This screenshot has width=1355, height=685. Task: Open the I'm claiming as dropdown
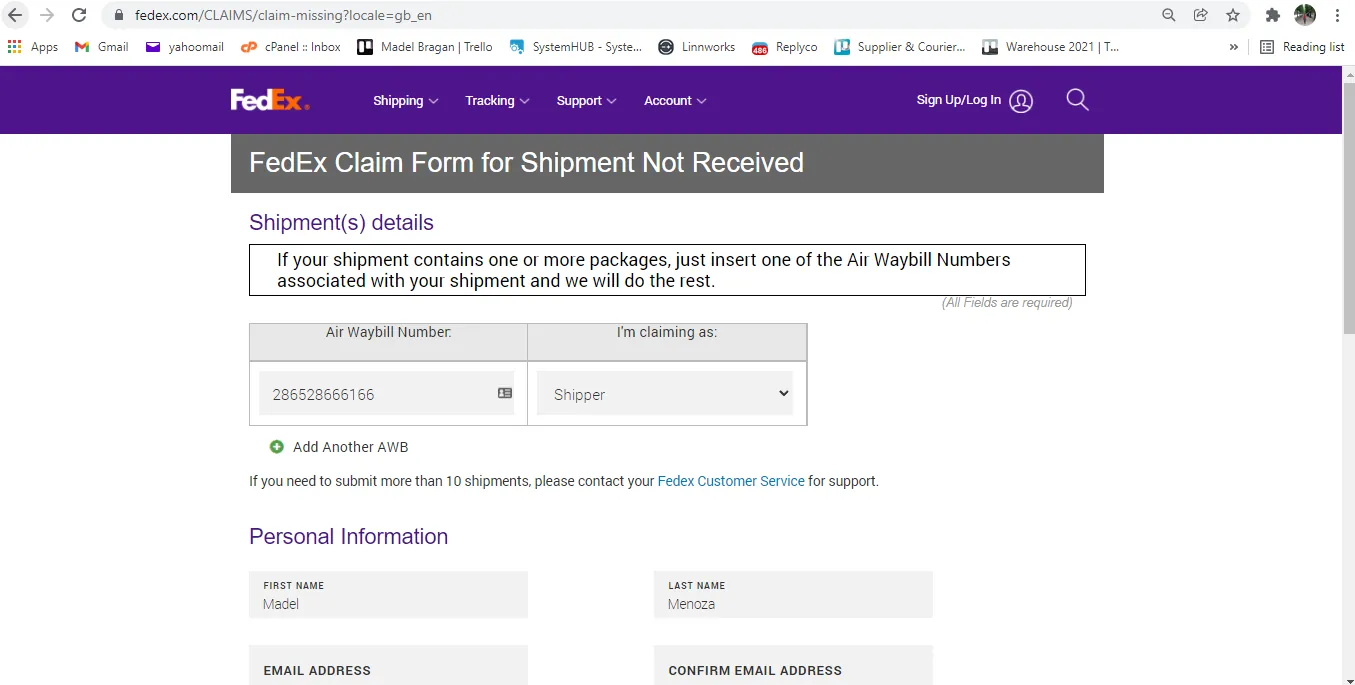coord(665,393)
